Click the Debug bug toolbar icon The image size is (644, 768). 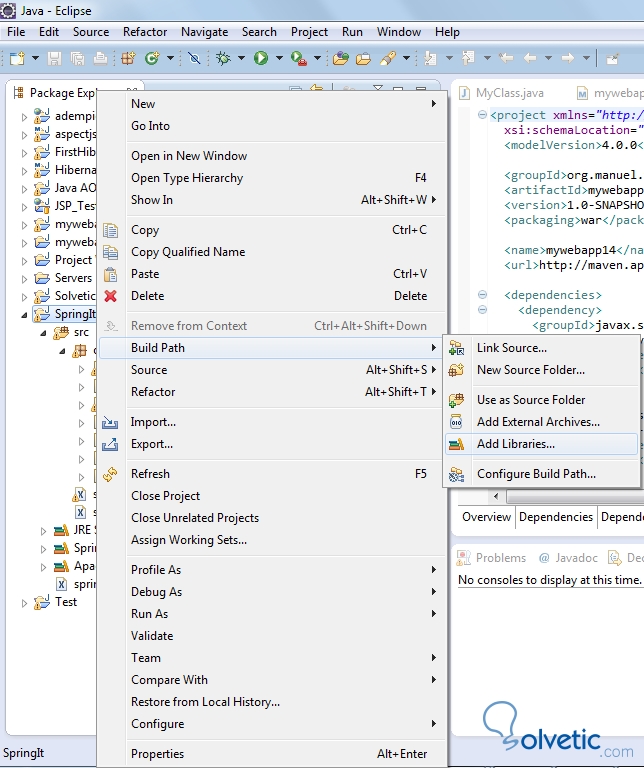click(x=223, y=59)
